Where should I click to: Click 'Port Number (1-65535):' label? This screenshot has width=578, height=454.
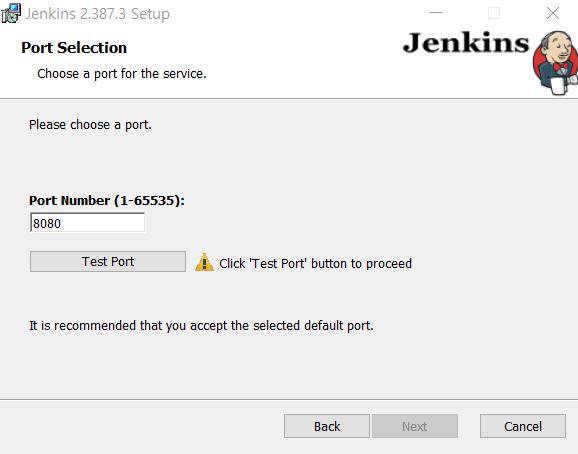pos(107,200)
